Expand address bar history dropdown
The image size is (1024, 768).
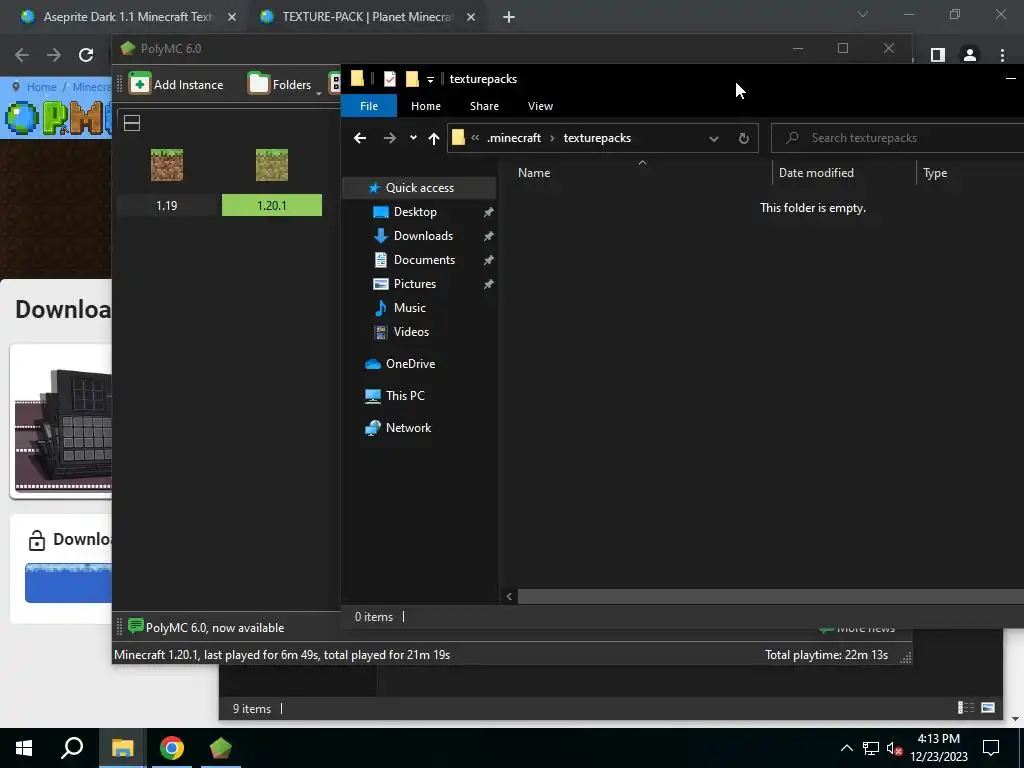[x=714, y=138]
